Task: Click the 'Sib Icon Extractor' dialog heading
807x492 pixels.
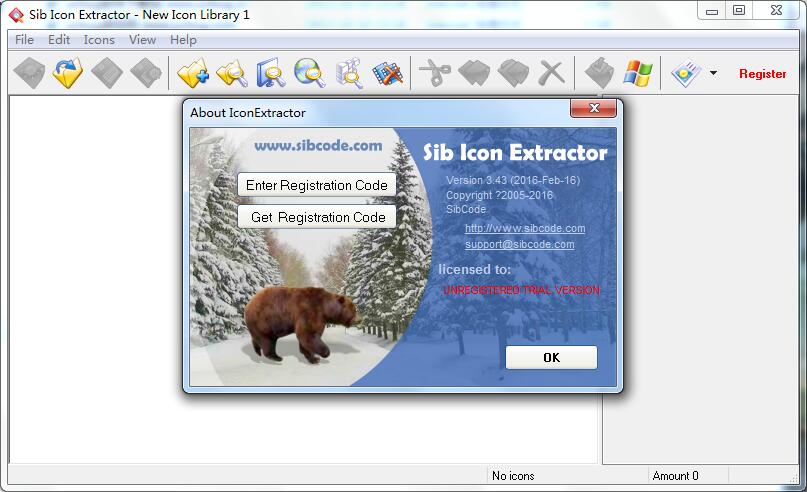Action: 515,152
